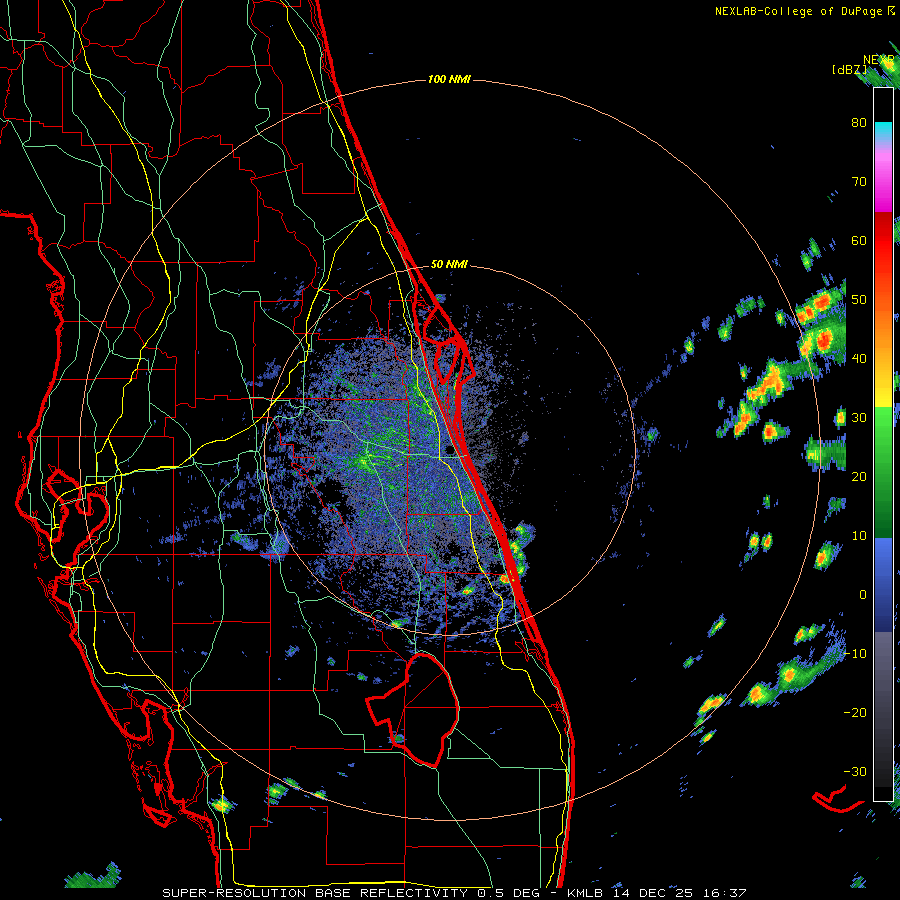Click the 80 value on the dBZ scale
The width and height of the screenshot is (900, 900).
click(859, 123)
